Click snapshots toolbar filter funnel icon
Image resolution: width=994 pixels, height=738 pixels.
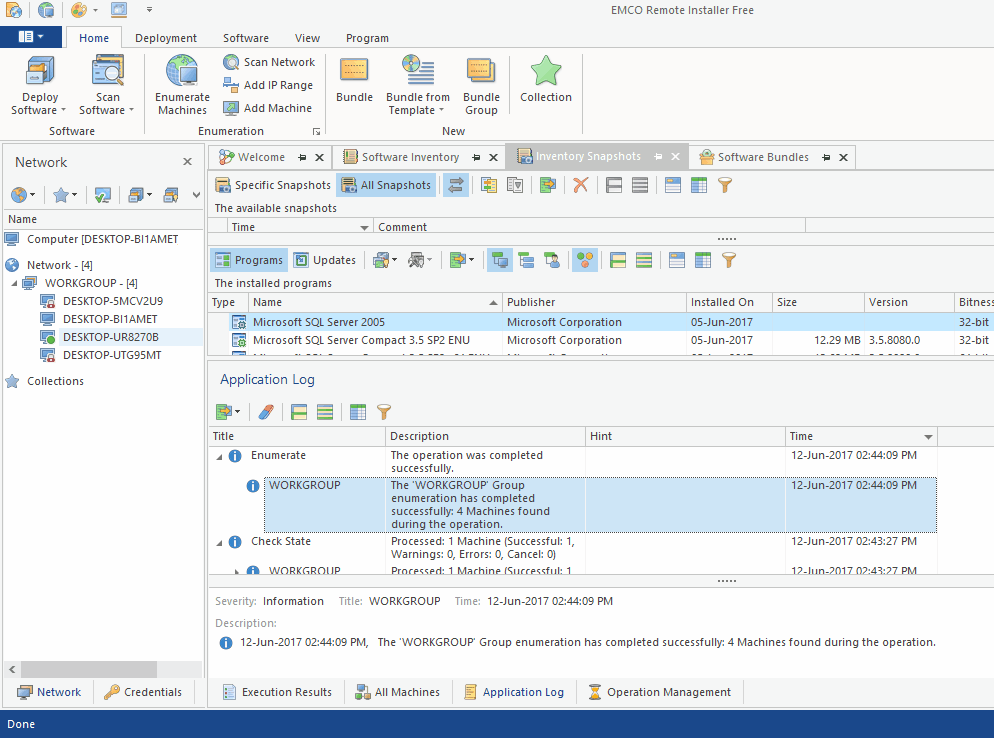point(725,185)
